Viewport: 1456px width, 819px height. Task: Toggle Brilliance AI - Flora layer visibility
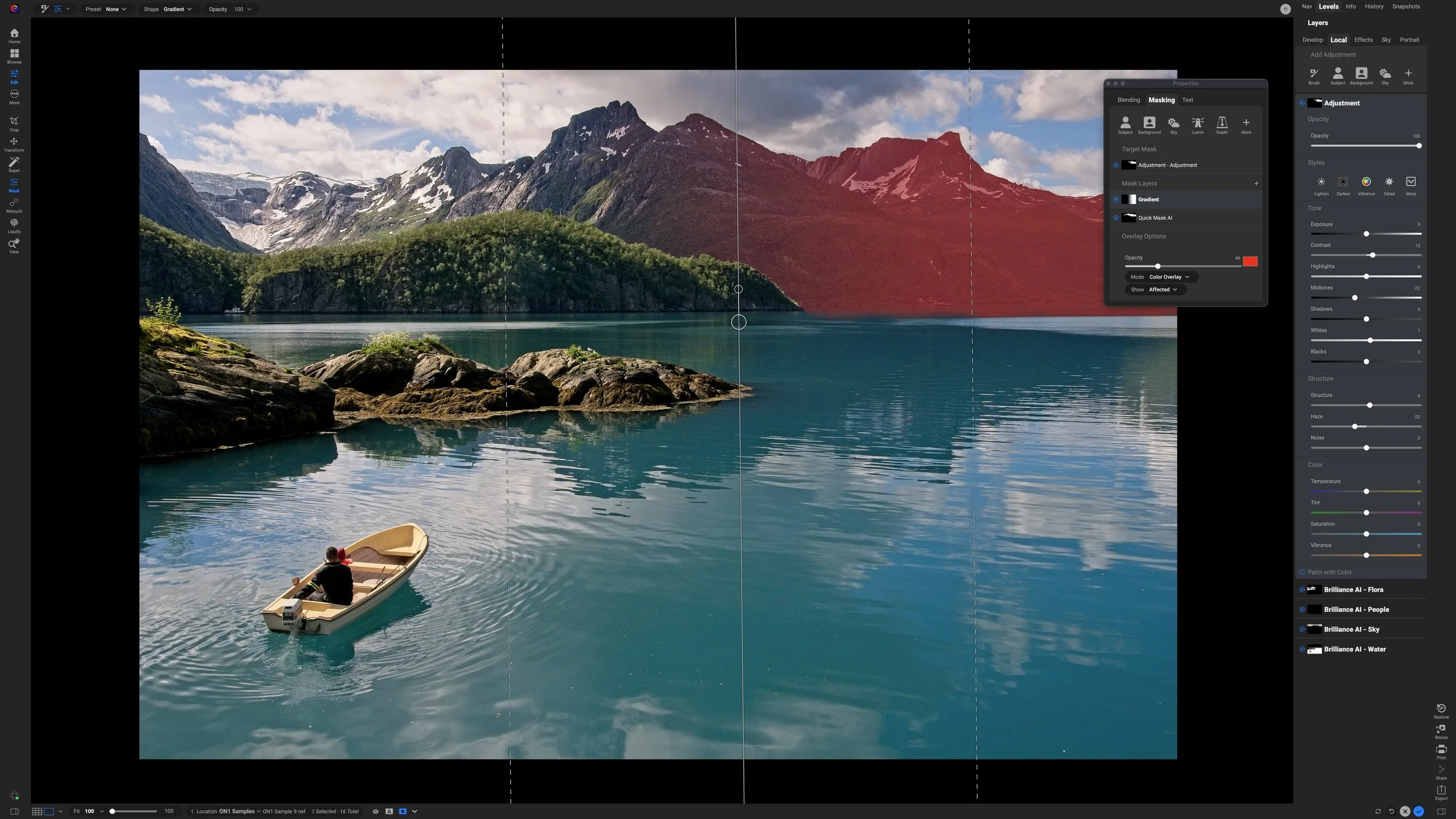(x=1302, y=589)
